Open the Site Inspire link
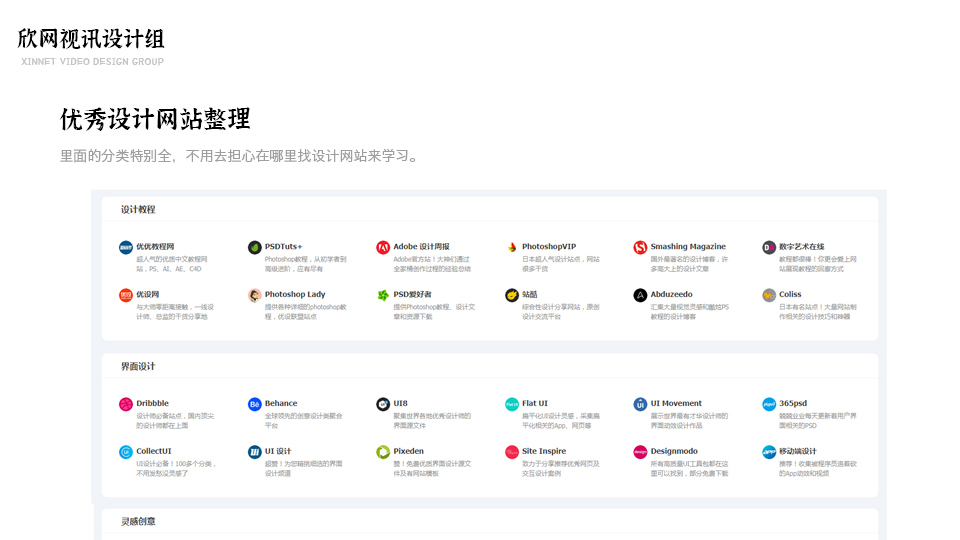The image size is (960, 540). point(544,451)
